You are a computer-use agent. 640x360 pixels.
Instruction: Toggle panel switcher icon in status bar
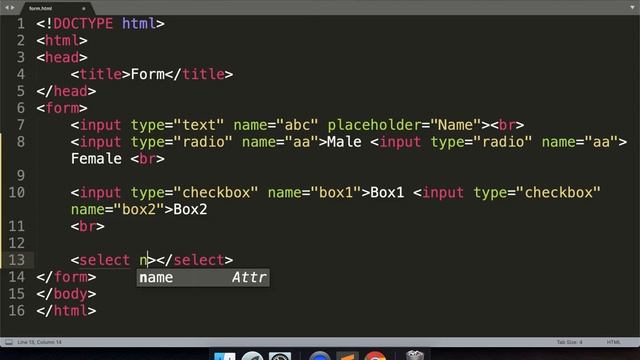click(9, 342)
